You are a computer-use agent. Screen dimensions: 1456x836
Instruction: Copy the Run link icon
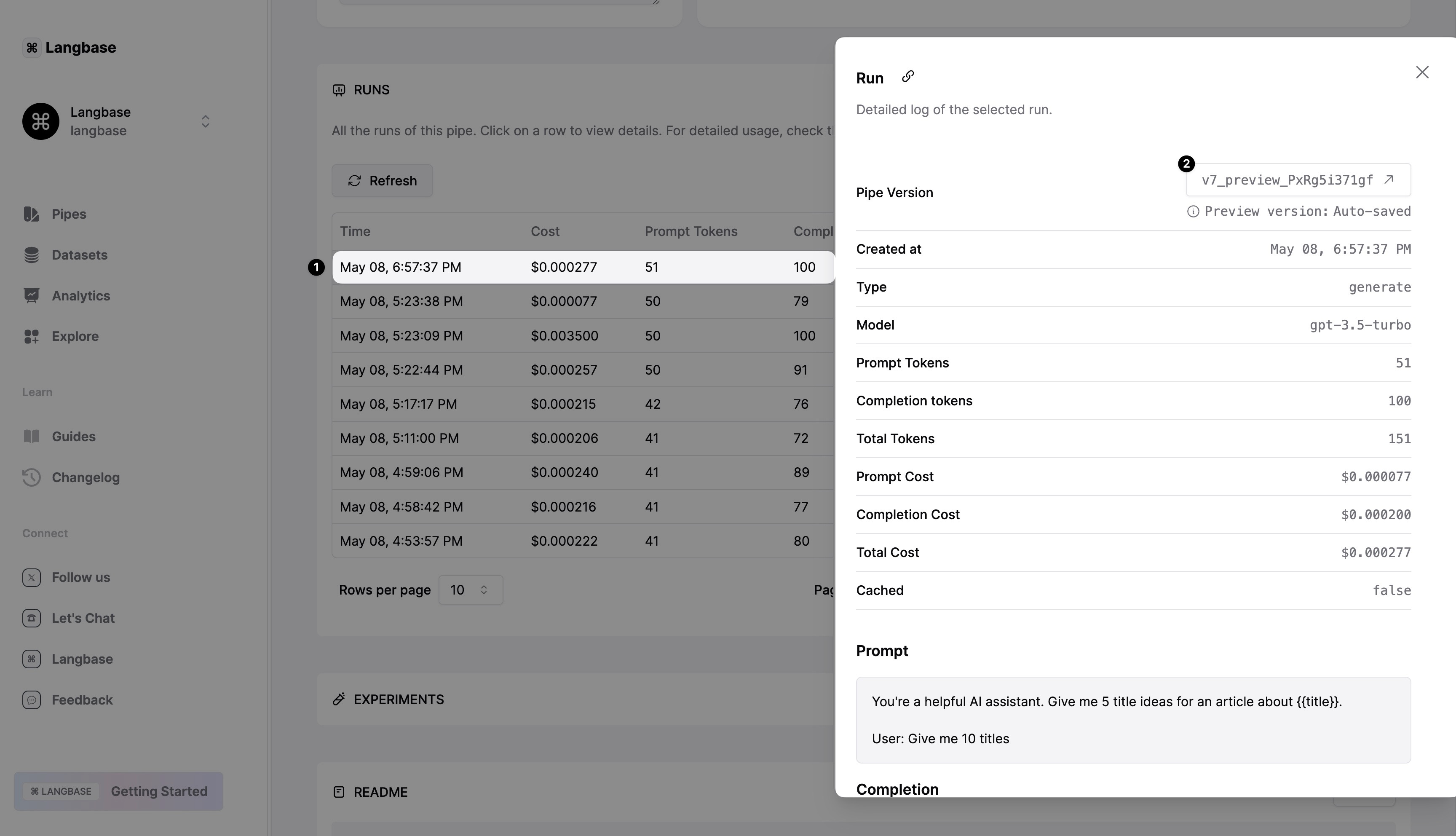[907, 76]
